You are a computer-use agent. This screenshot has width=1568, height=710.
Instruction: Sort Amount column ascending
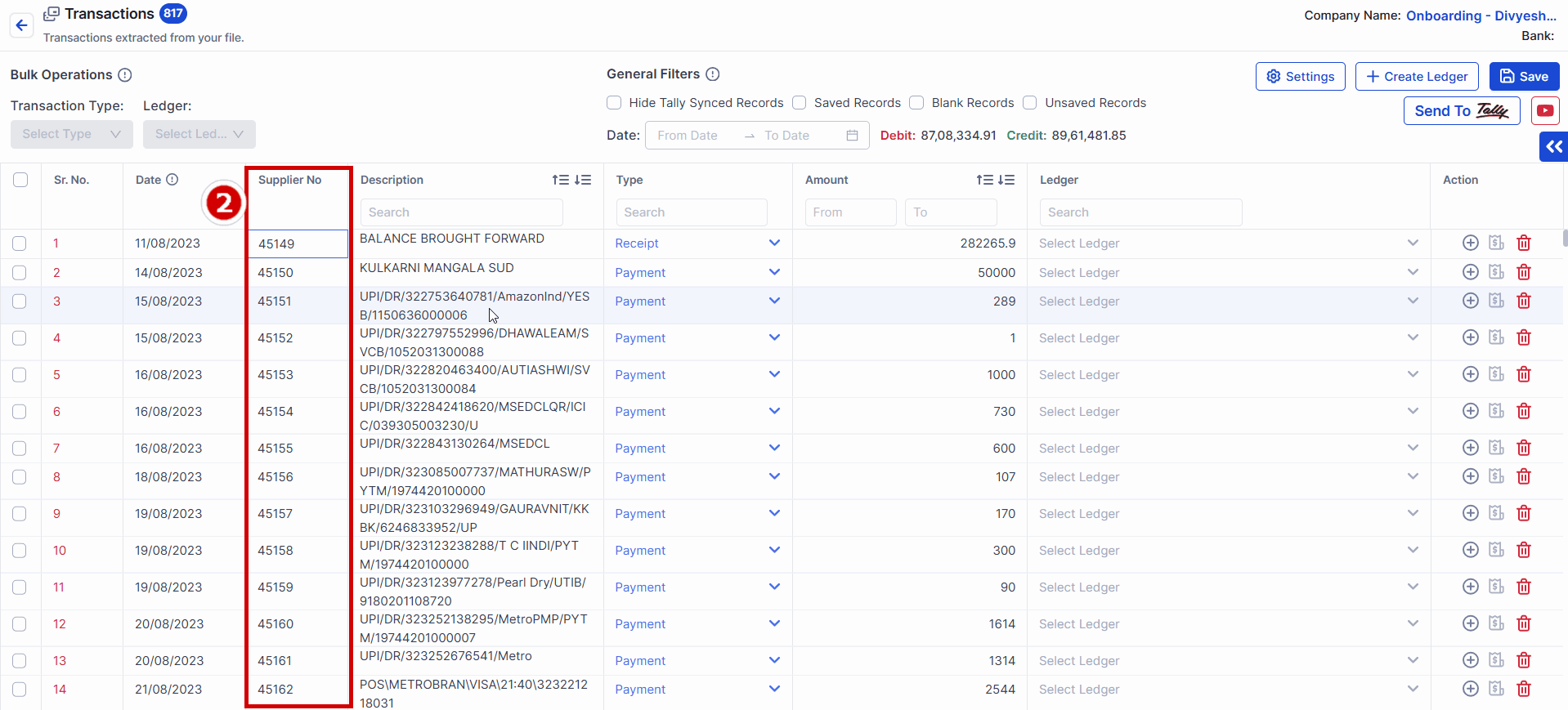click(x=985, y=180)
